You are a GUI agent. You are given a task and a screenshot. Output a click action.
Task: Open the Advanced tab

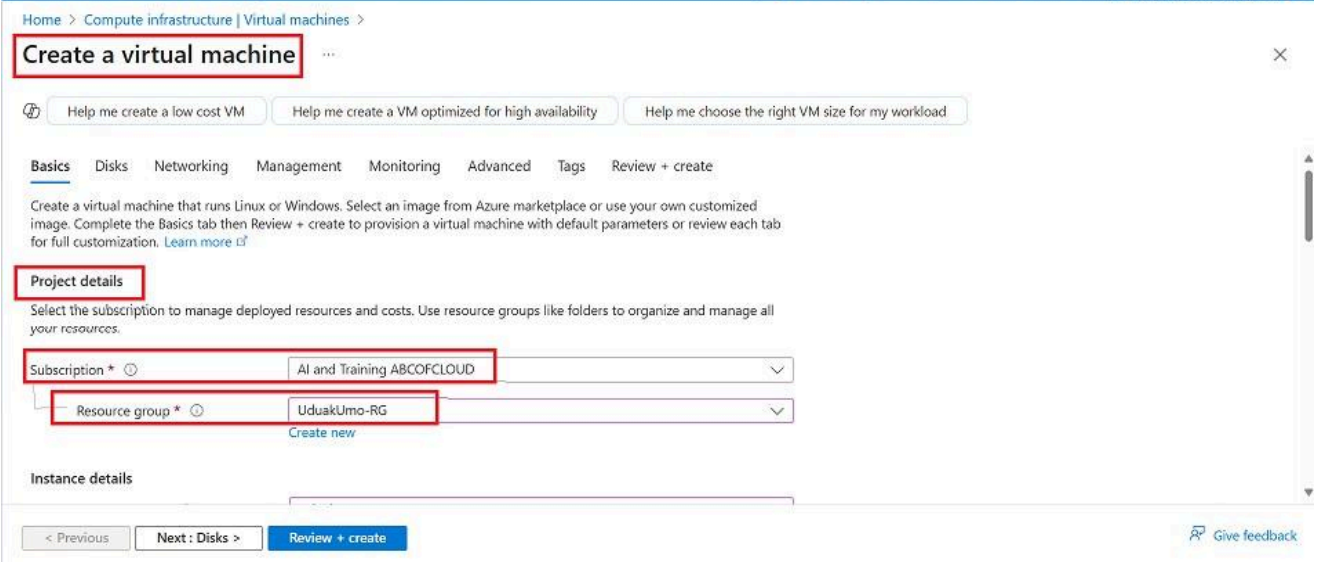[x=499, y=166]
